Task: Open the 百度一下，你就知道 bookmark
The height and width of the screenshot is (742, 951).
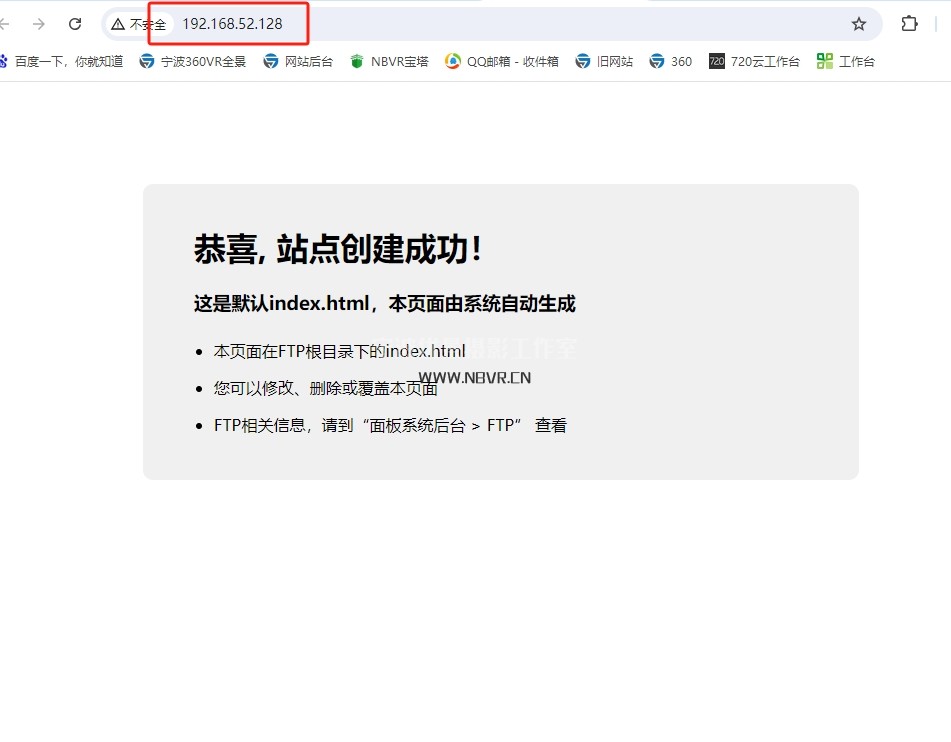Action: pos(61,61)
